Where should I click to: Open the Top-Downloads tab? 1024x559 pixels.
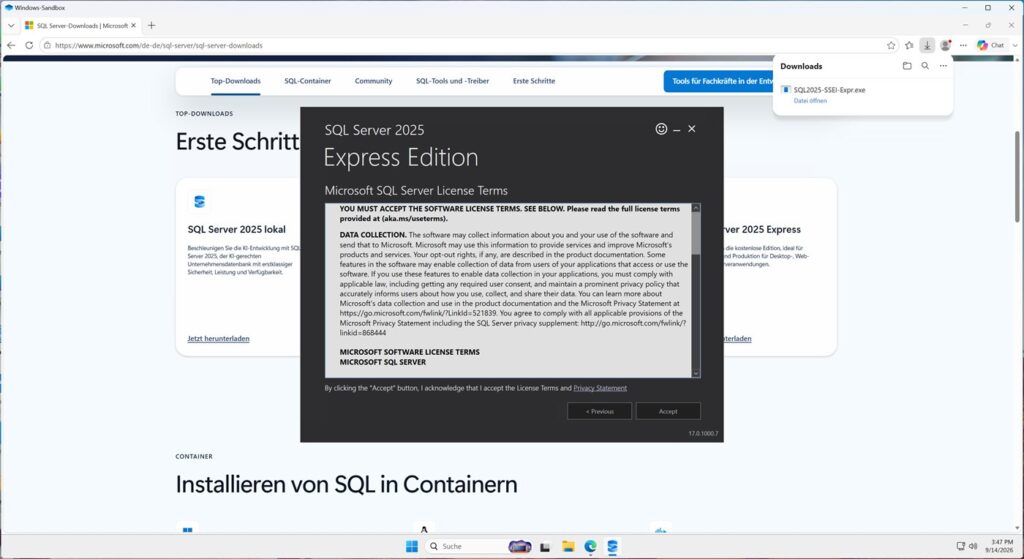[235, 81]
